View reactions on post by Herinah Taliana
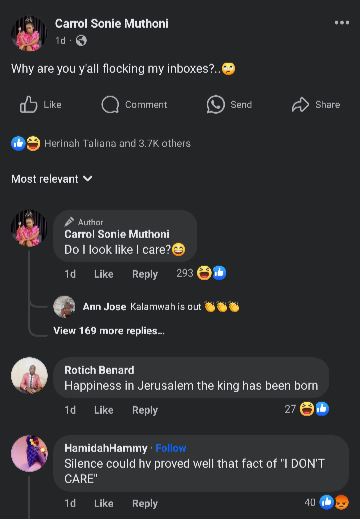 [x=101, y=143]
